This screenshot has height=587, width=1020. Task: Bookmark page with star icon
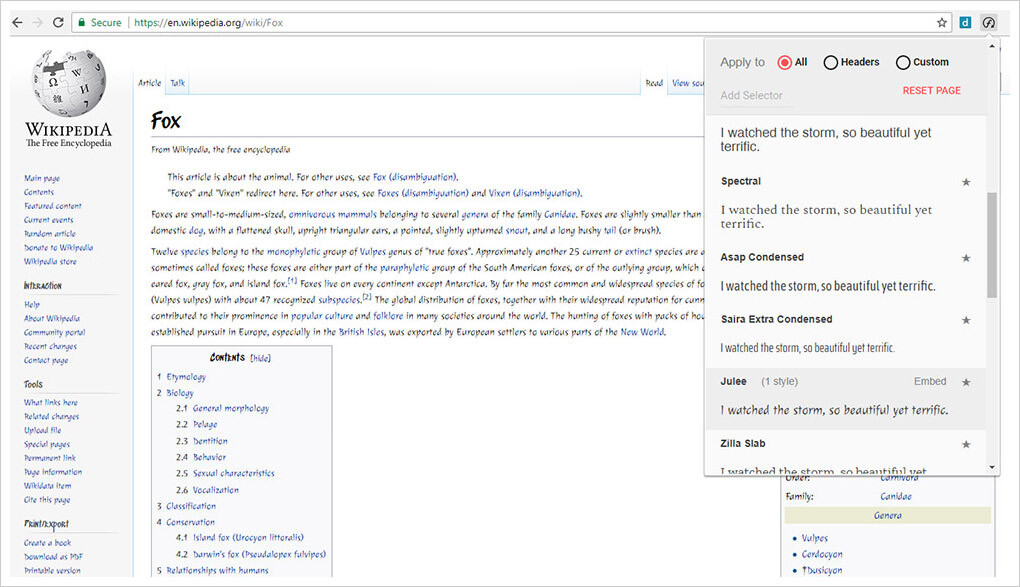pyautogui.click(x=942, y=22)
